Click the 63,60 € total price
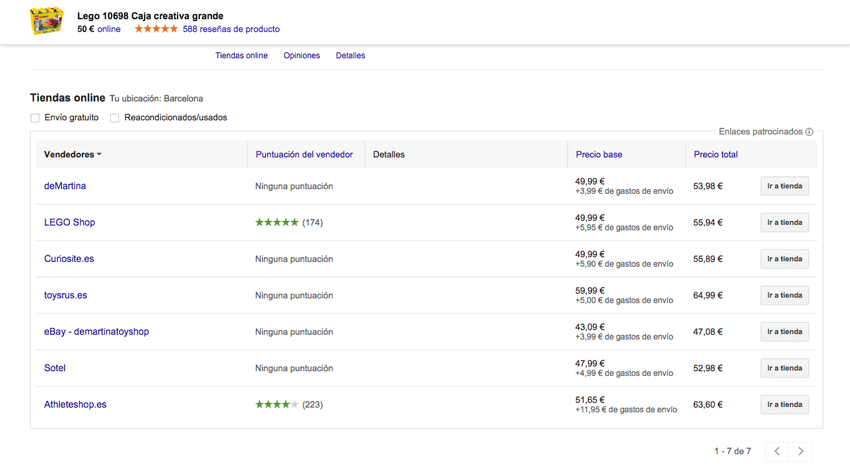850x468 pixels. [x=708, y=405]
